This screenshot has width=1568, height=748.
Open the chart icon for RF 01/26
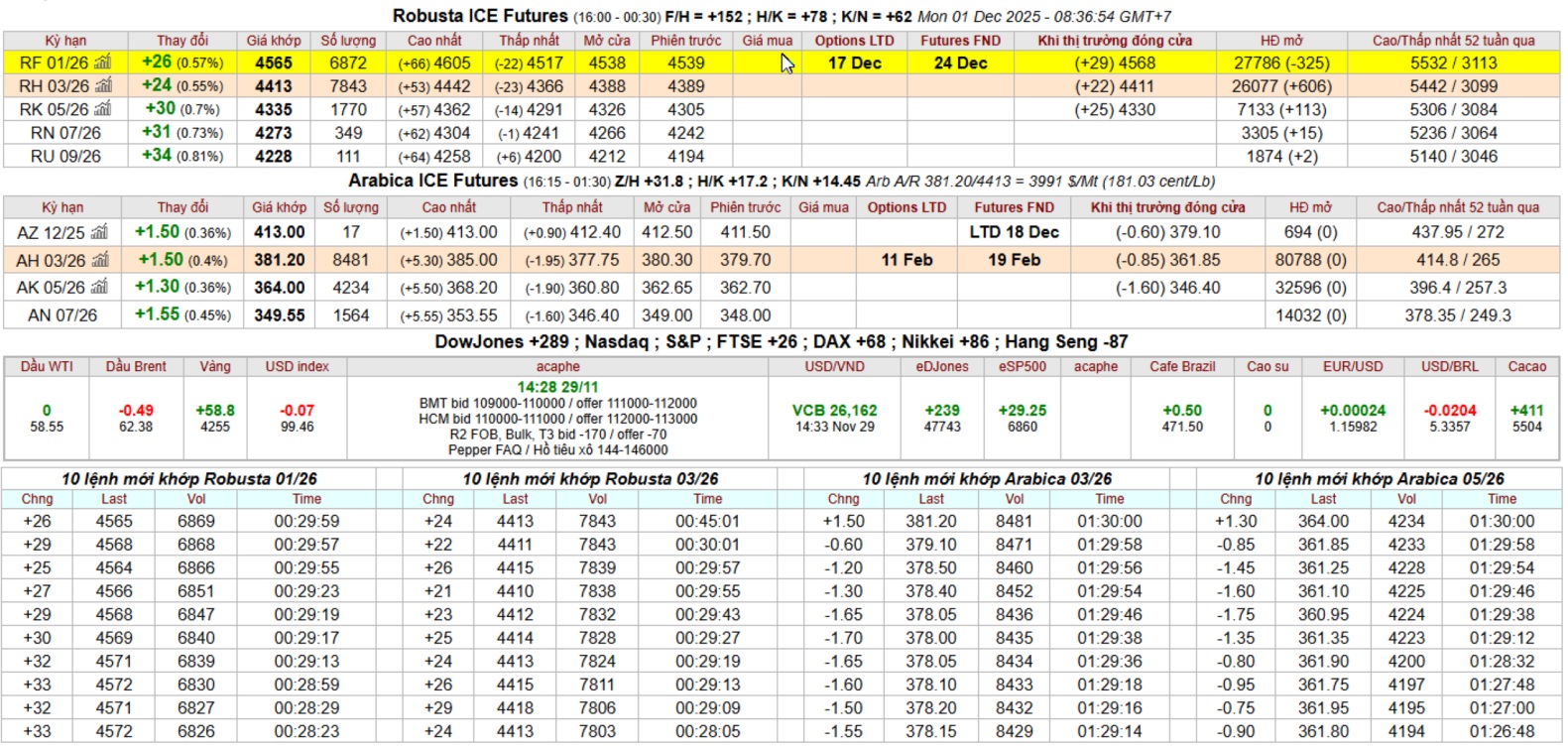click(103, 62)
